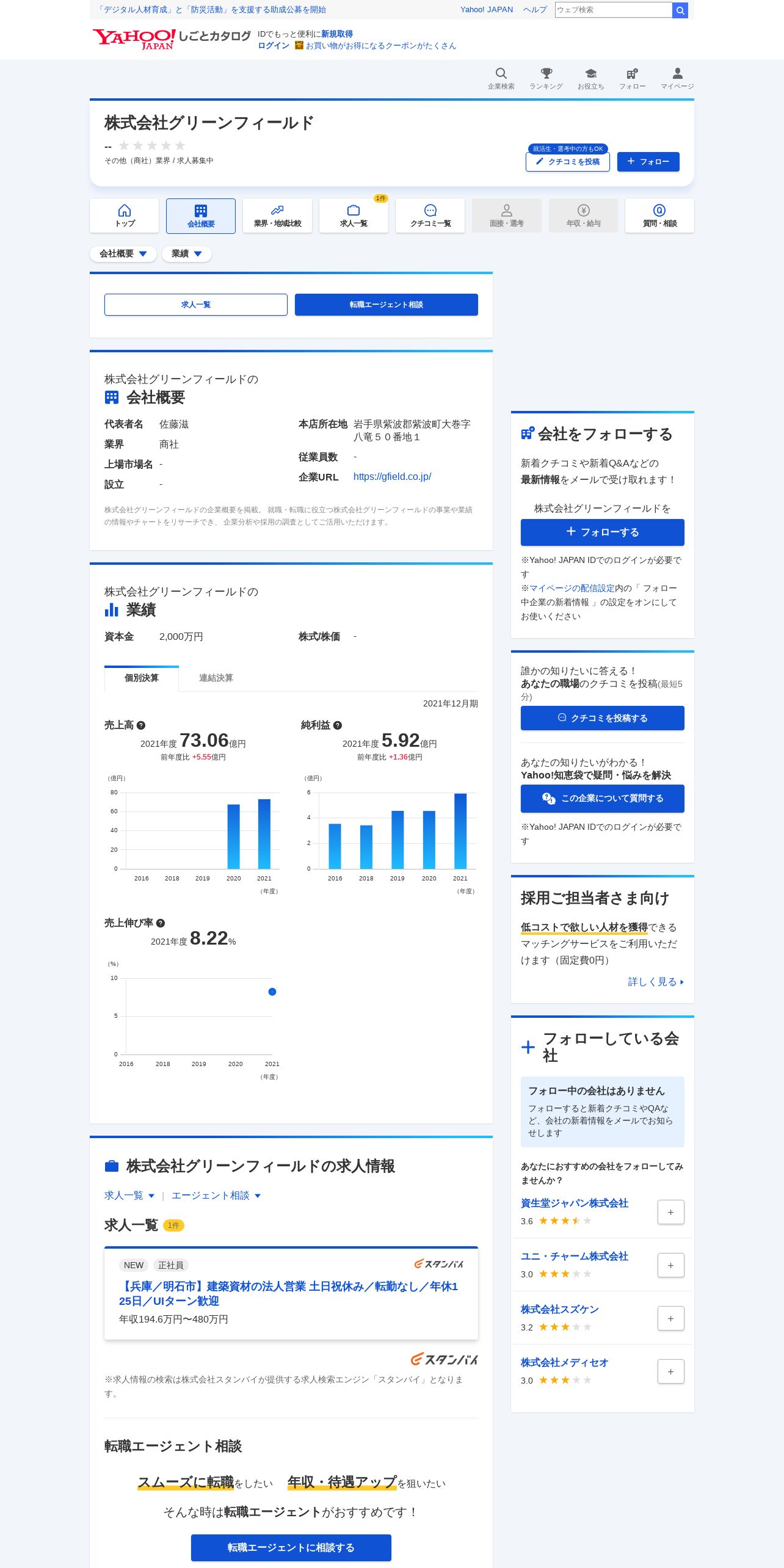This screenshot has width=784, height=1568.
Task: Click スタンバイ logo below job card
Action: click(x=445, y=1359)
